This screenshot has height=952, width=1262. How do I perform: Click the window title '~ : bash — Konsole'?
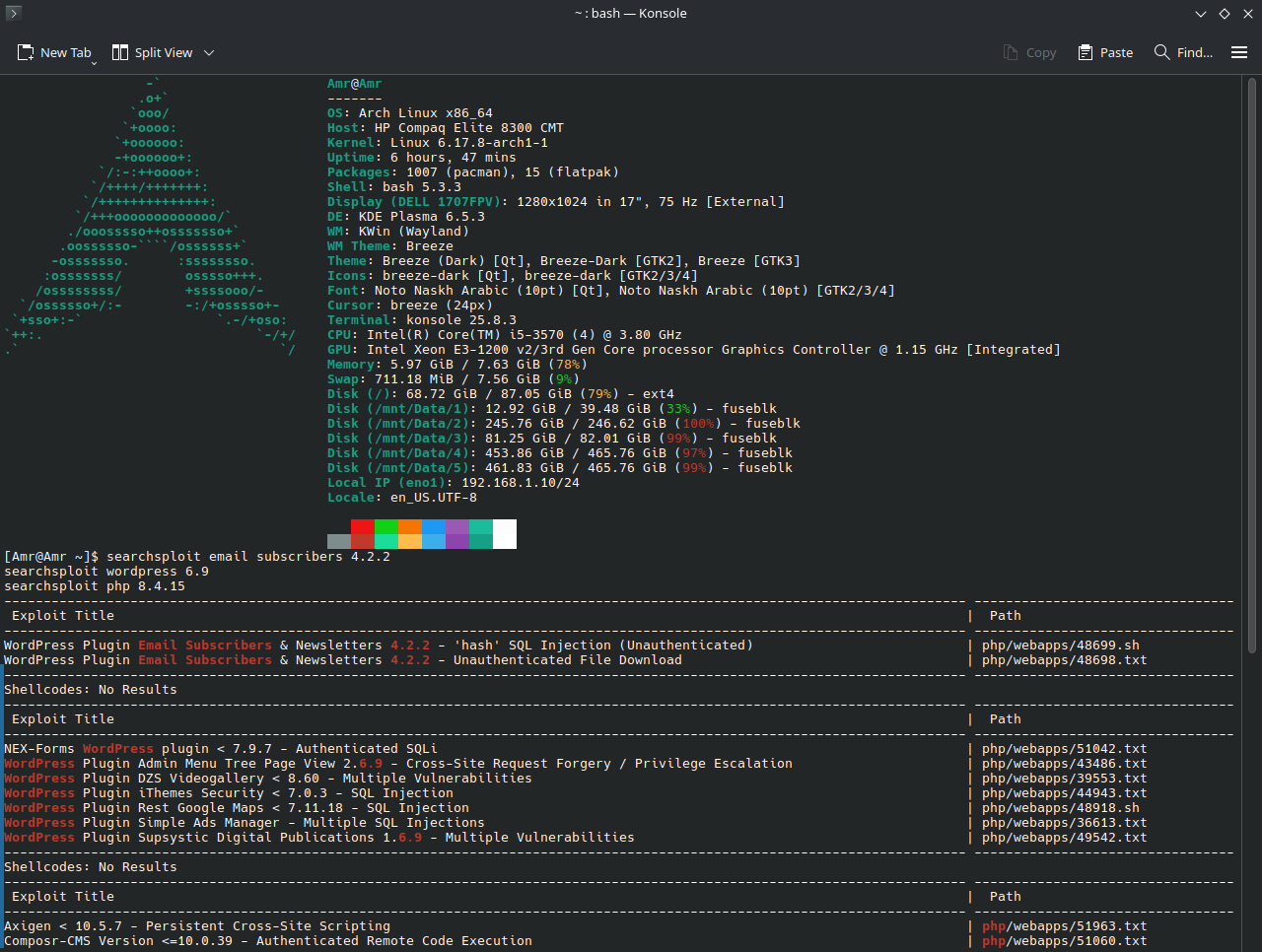point(630,13)
